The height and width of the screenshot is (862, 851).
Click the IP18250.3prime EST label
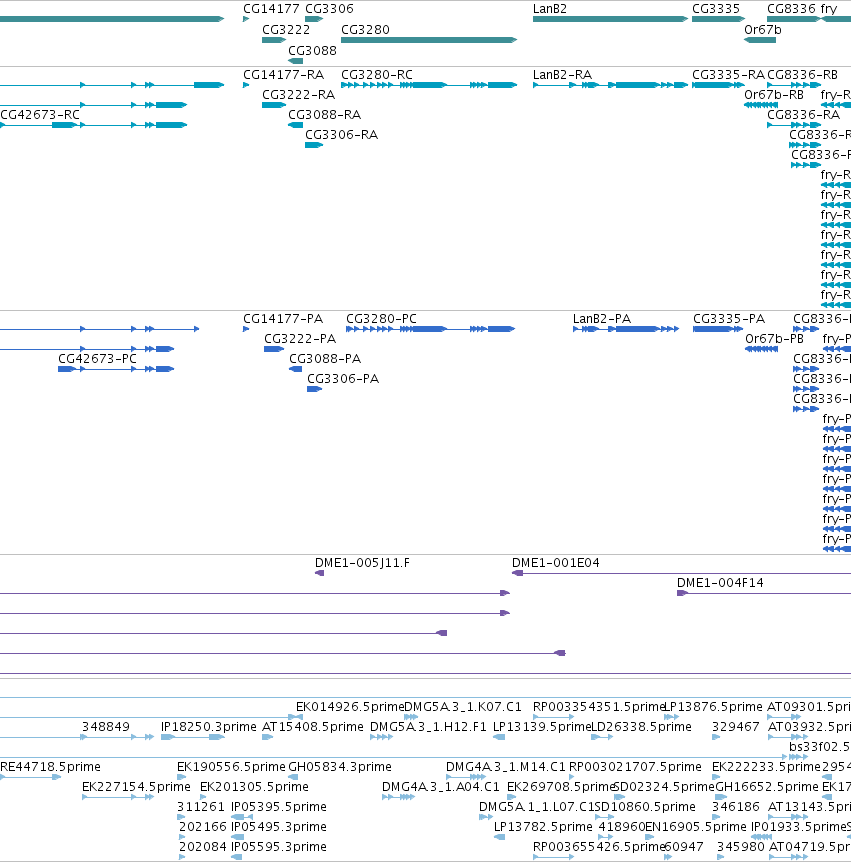tap(208, 727)
